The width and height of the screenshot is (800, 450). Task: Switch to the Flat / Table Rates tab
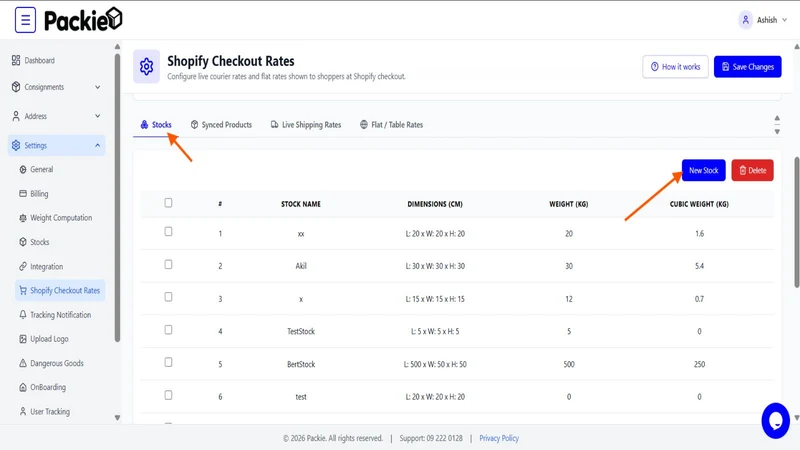pyautogui.click(x=391, y=124)
